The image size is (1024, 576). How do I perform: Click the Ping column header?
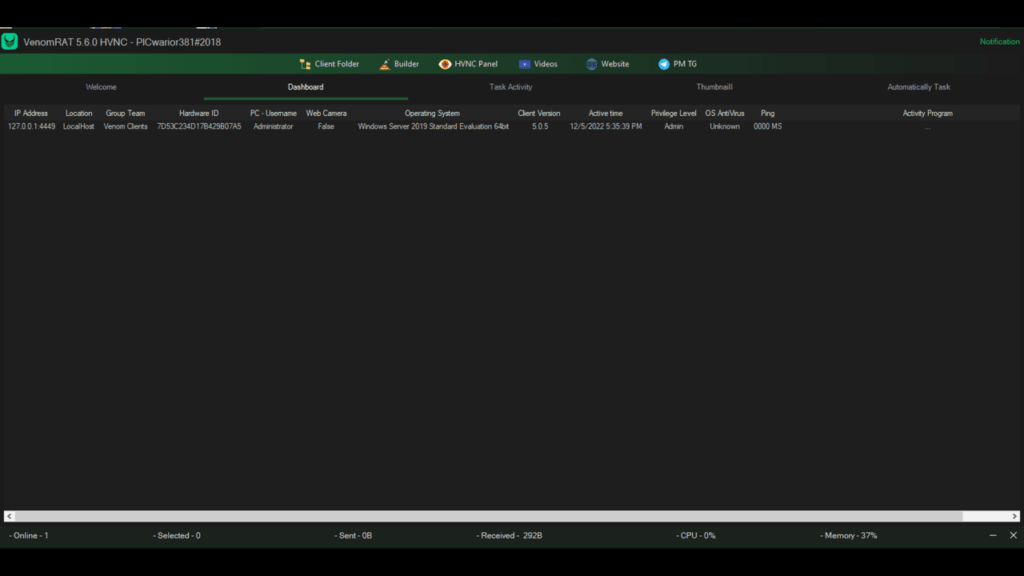click(767, 113)
